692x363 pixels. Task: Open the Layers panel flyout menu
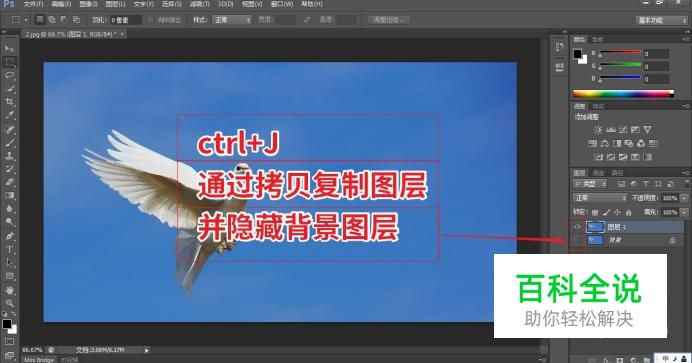point(686,172)
